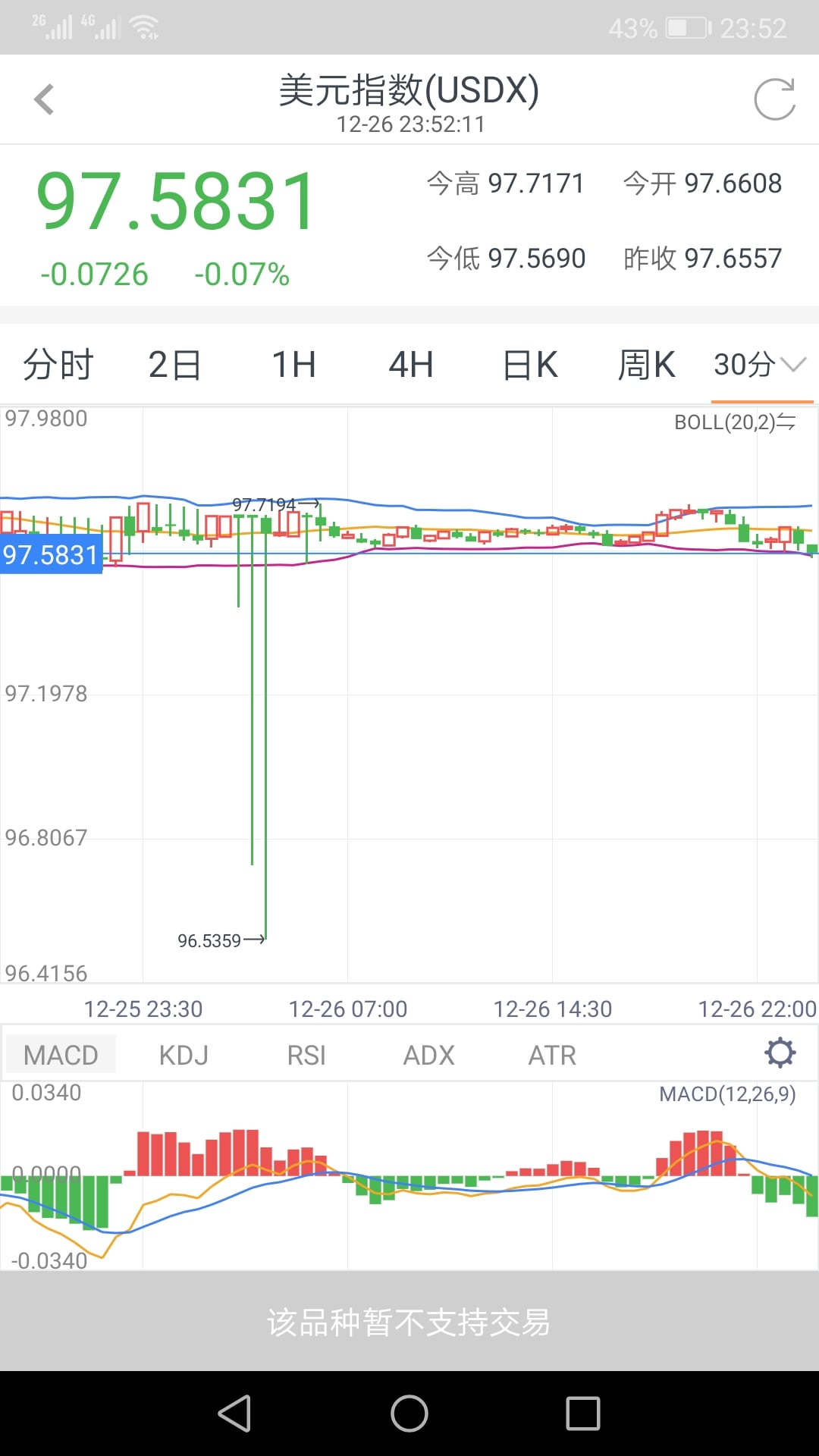The height and width of the screenshot is (1456, 819).
Task: Tap the 97.7194 high label on chart
Action: 264,504
